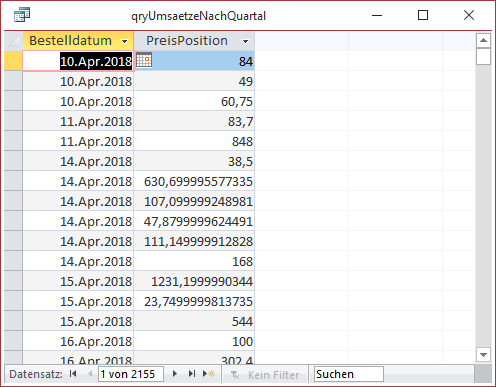Select the row selector for value 848
This screenshot has height=387, width=496.
(13, 141)
